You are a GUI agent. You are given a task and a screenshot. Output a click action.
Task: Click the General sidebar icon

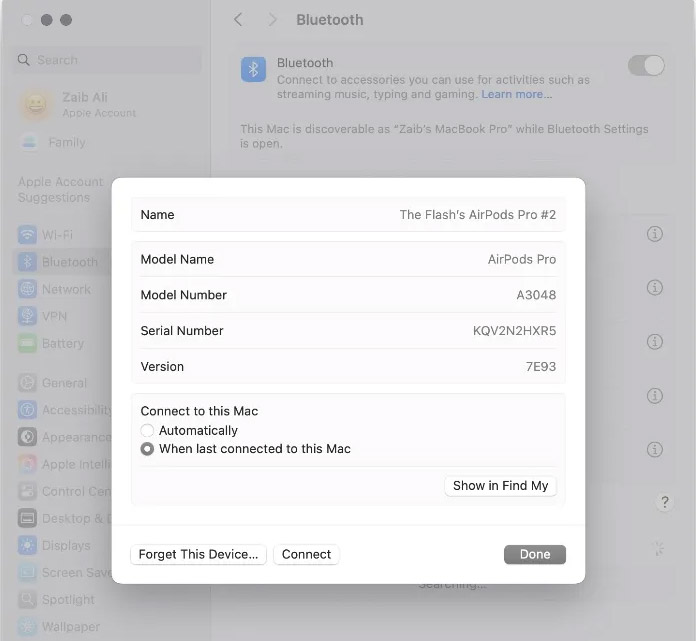click(27, 383)
